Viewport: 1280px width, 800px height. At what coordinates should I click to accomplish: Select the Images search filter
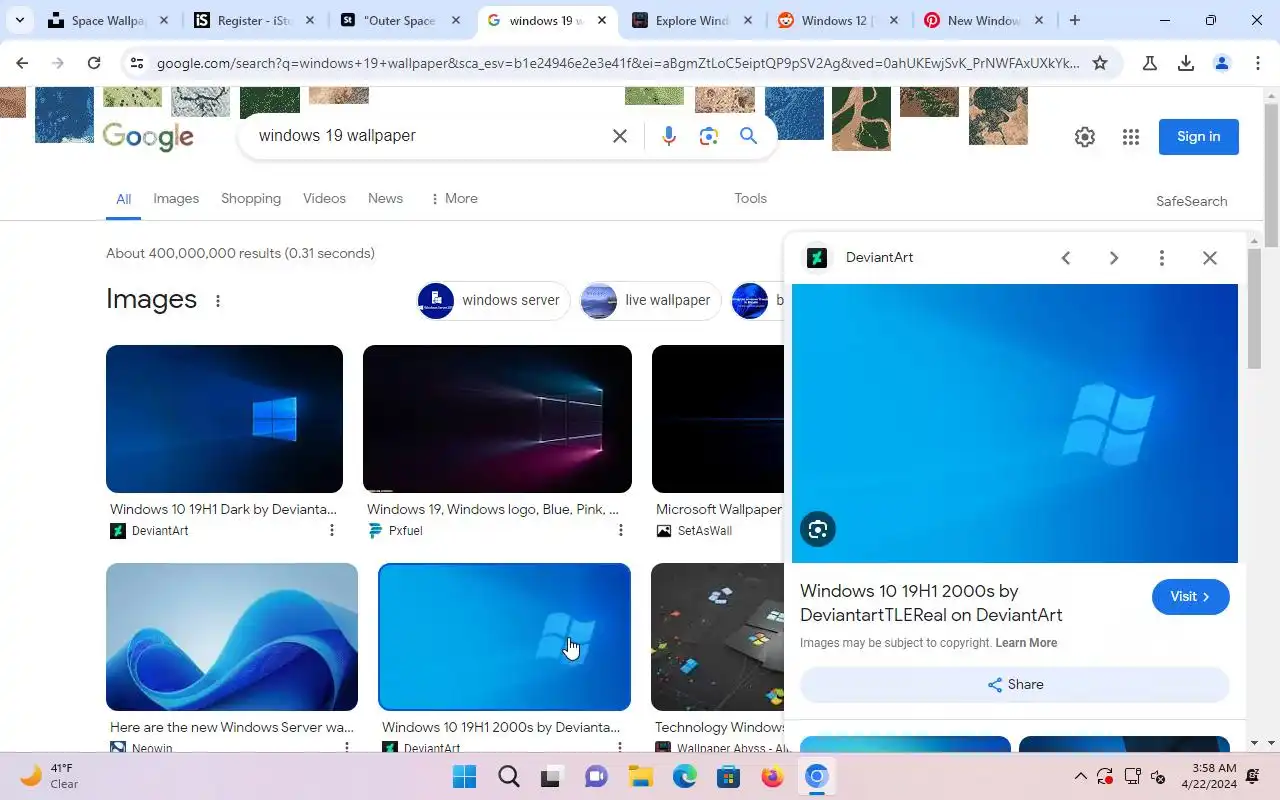pos(176,198)
